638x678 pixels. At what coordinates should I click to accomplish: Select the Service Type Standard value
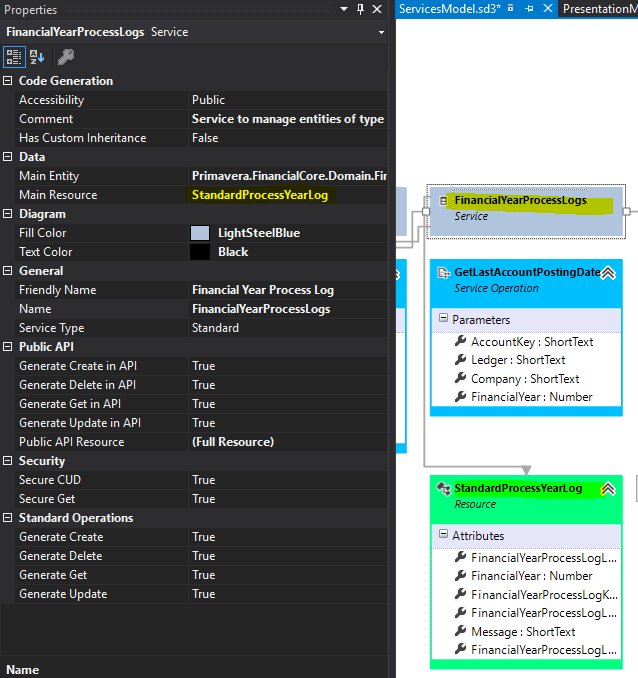(x=288, y=328)
